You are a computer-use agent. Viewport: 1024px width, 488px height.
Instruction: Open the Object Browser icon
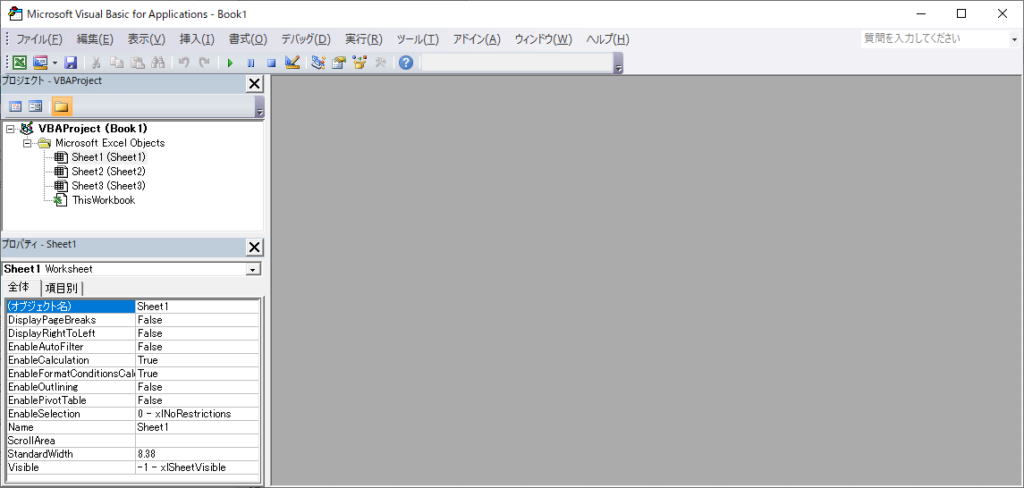[360, 62]
